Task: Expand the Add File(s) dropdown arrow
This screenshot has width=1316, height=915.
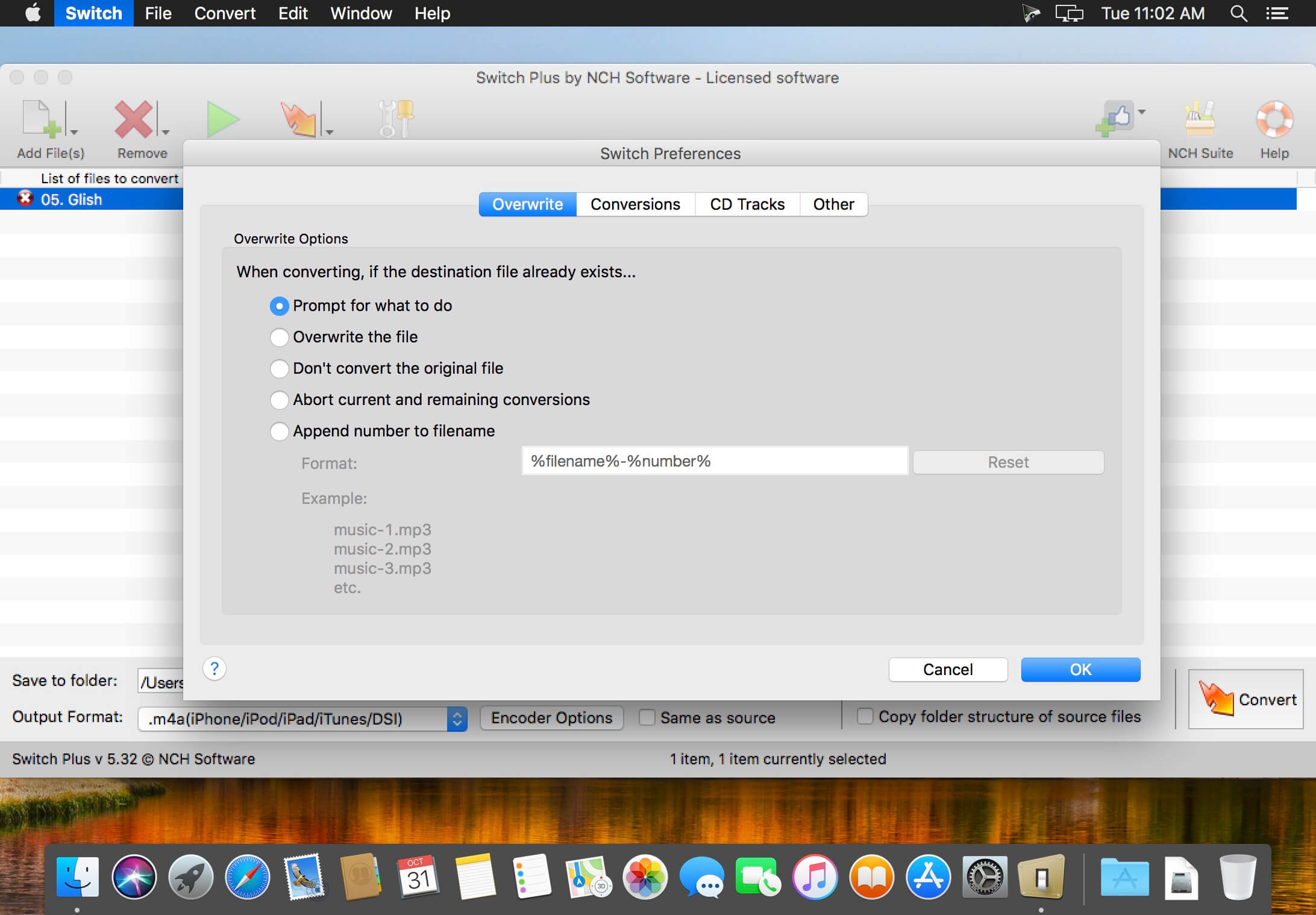Action: click(74, 132)
